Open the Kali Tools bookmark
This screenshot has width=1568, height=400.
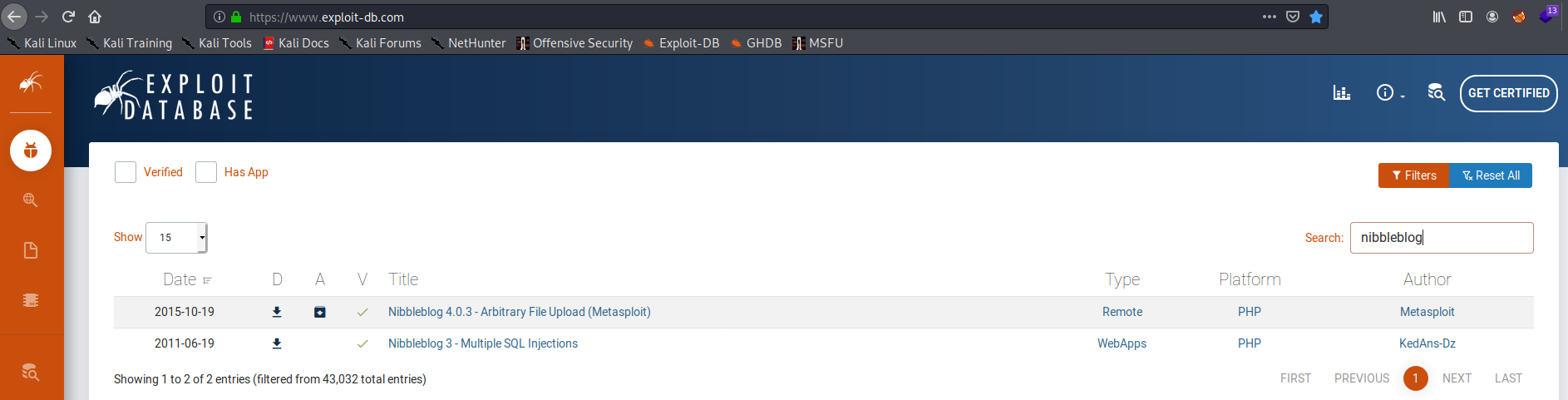pos(217,43)
